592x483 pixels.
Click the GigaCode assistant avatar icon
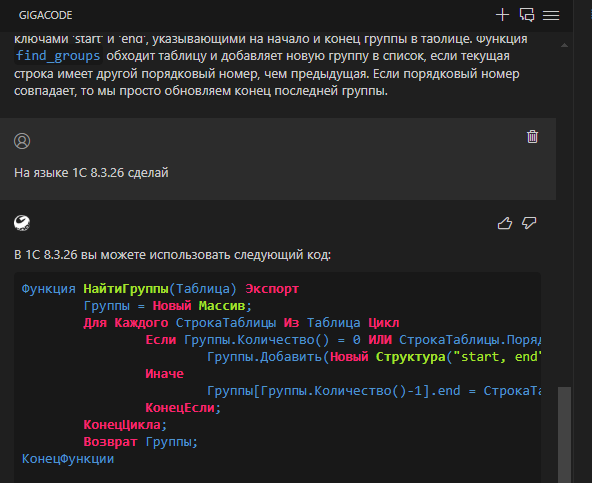point(22,223)
